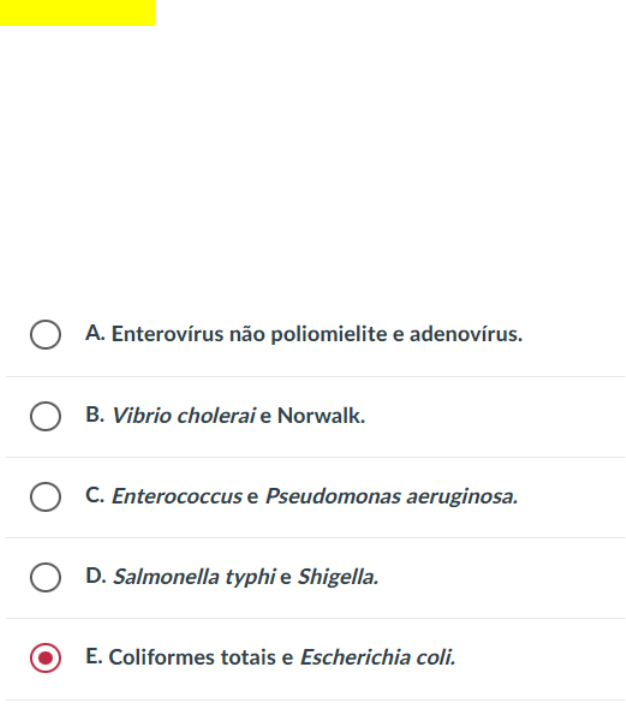
Task: Click the 'Coliformes totais e Escherichia coli' text
Action: (x=282, y=659)
